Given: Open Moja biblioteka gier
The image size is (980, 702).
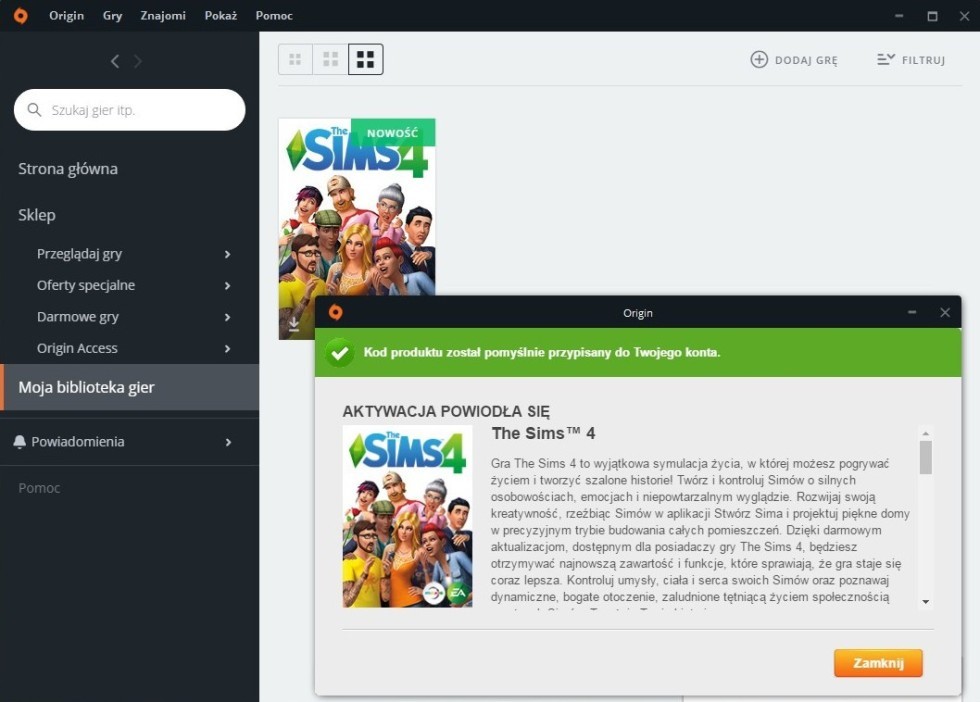Looking at the screenshot, I should point(129,388).
